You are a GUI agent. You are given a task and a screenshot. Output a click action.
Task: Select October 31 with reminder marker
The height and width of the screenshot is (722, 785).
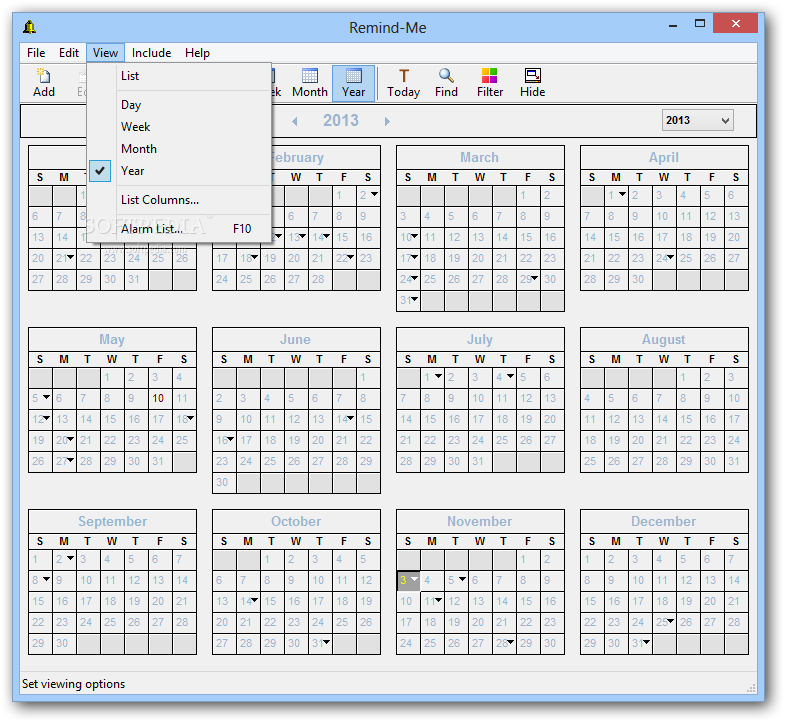tap(320, 643)
